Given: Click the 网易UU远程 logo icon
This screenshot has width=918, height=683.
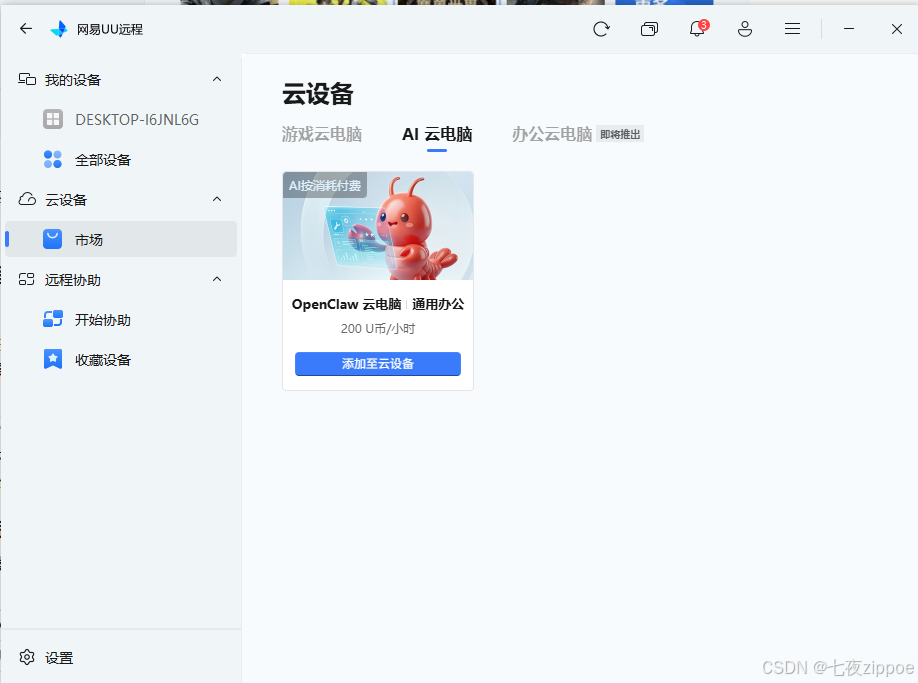Looking at the screenshot, I should tap(59, 29).
